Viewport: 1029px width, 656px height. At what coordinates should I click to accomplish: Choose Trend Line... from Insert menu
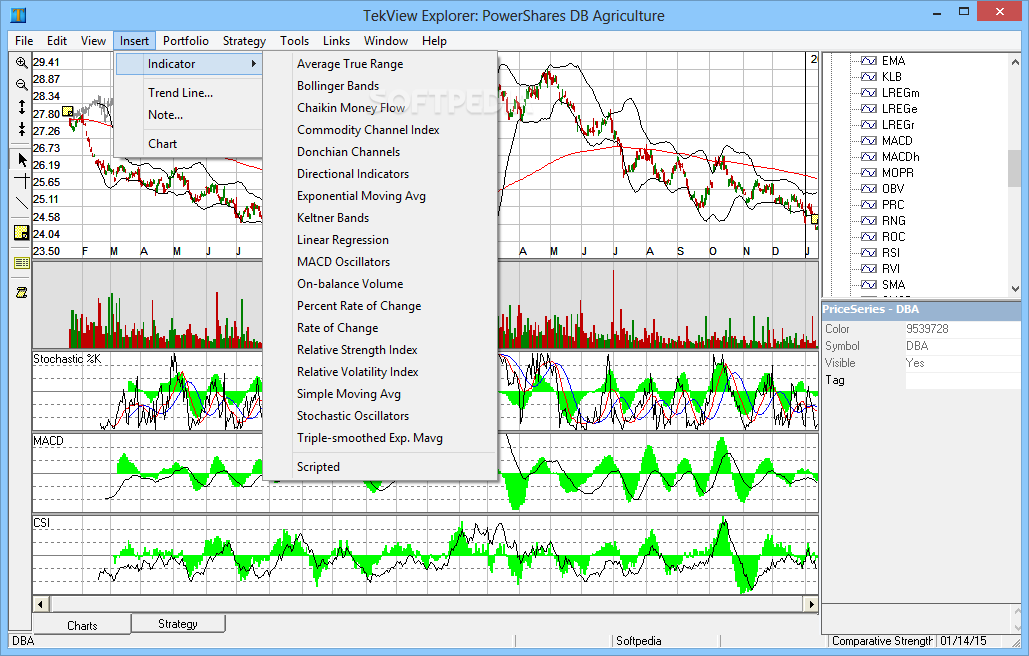(189, 92)
